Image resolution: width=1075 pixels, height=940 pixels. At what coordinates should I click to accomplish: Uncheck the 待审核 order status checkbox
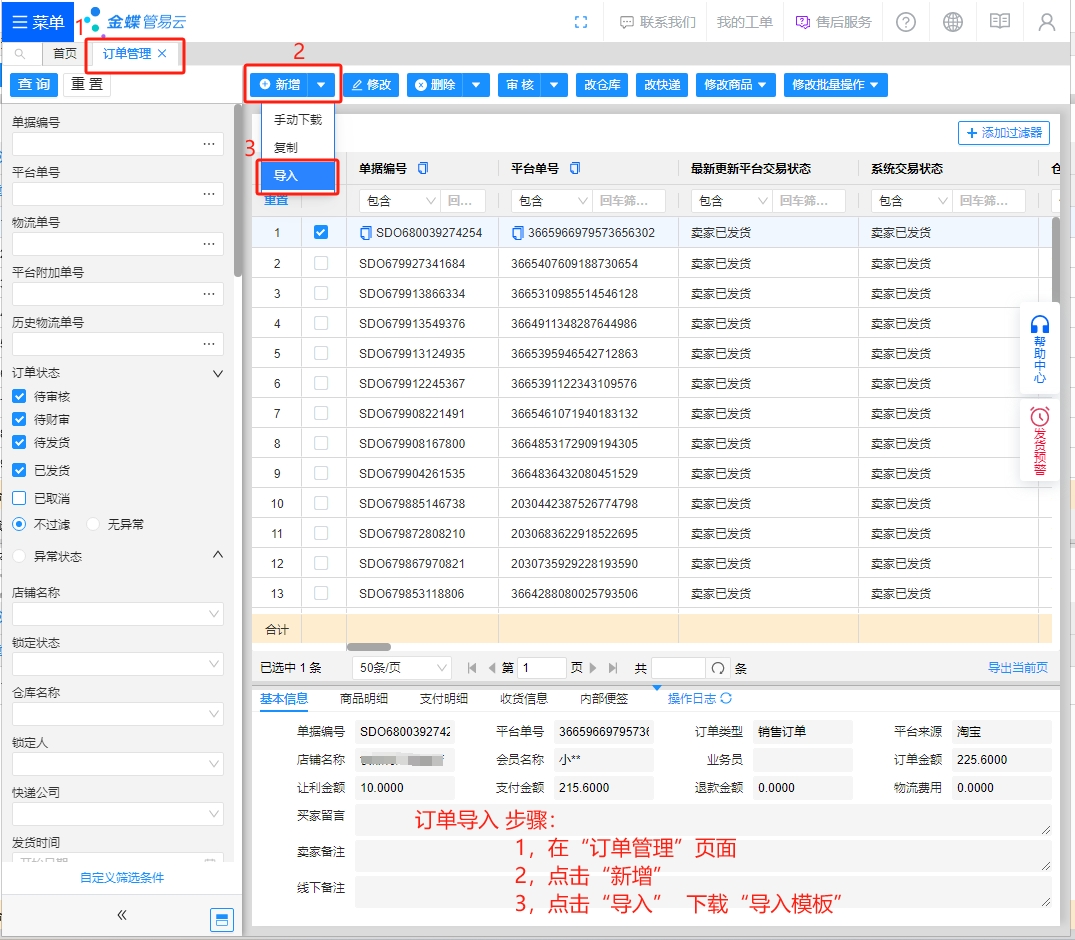tap(19, 396)
